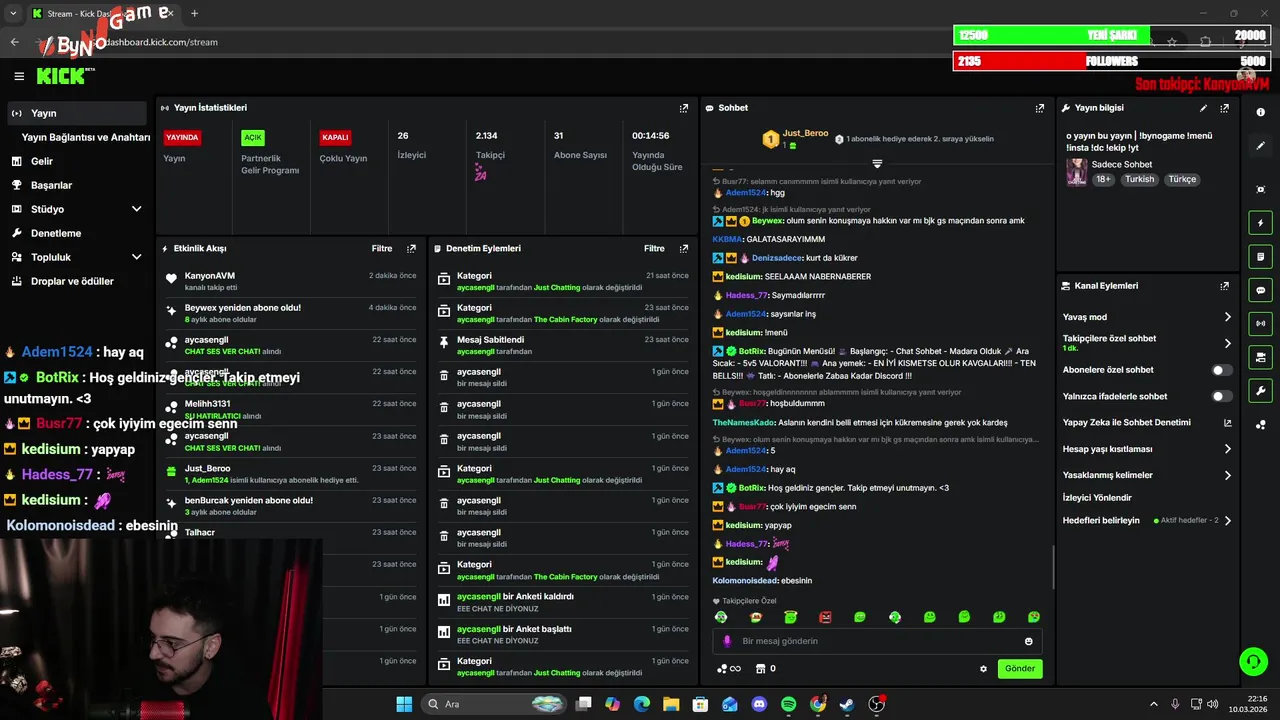The height and width of the screenshot is (720, 1280).
Task: Select Yayın in left sidebar
Action: 77,113
